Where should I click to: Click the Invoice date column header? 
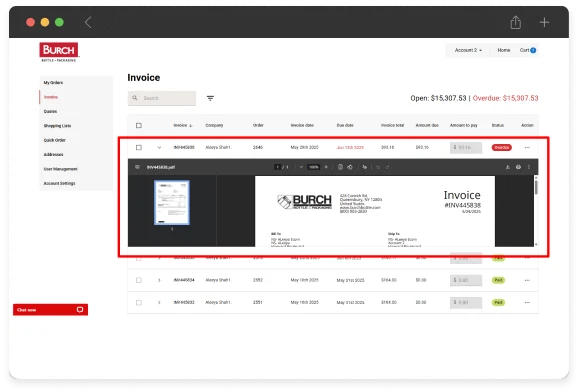302,126
